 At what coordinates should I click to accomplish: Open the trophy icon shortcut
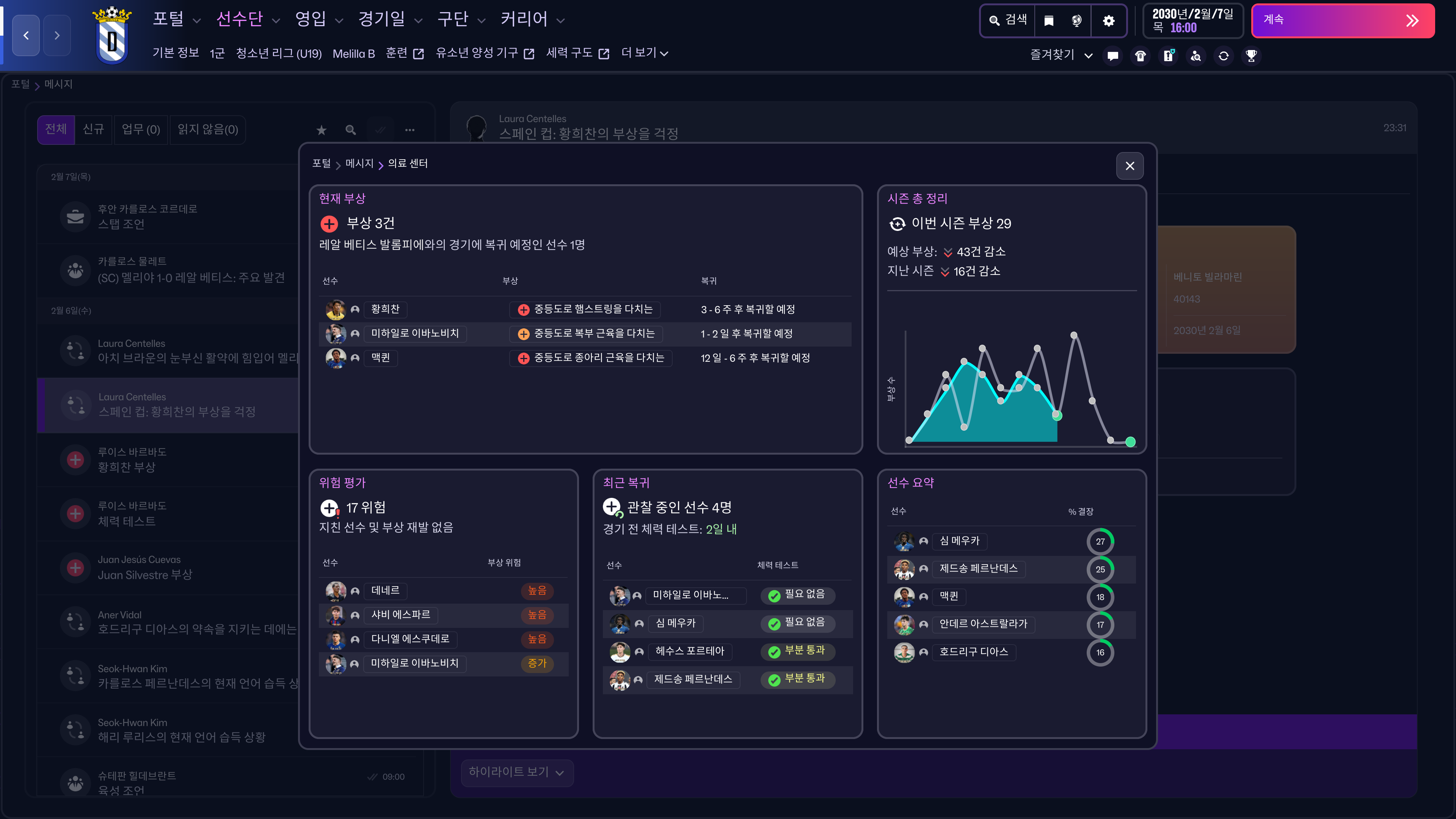pos(1251,55)
